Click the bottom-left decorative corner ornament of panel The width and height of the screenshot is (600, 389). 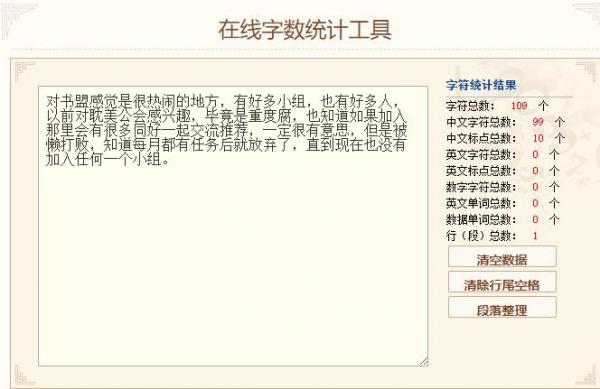(24, 375)
